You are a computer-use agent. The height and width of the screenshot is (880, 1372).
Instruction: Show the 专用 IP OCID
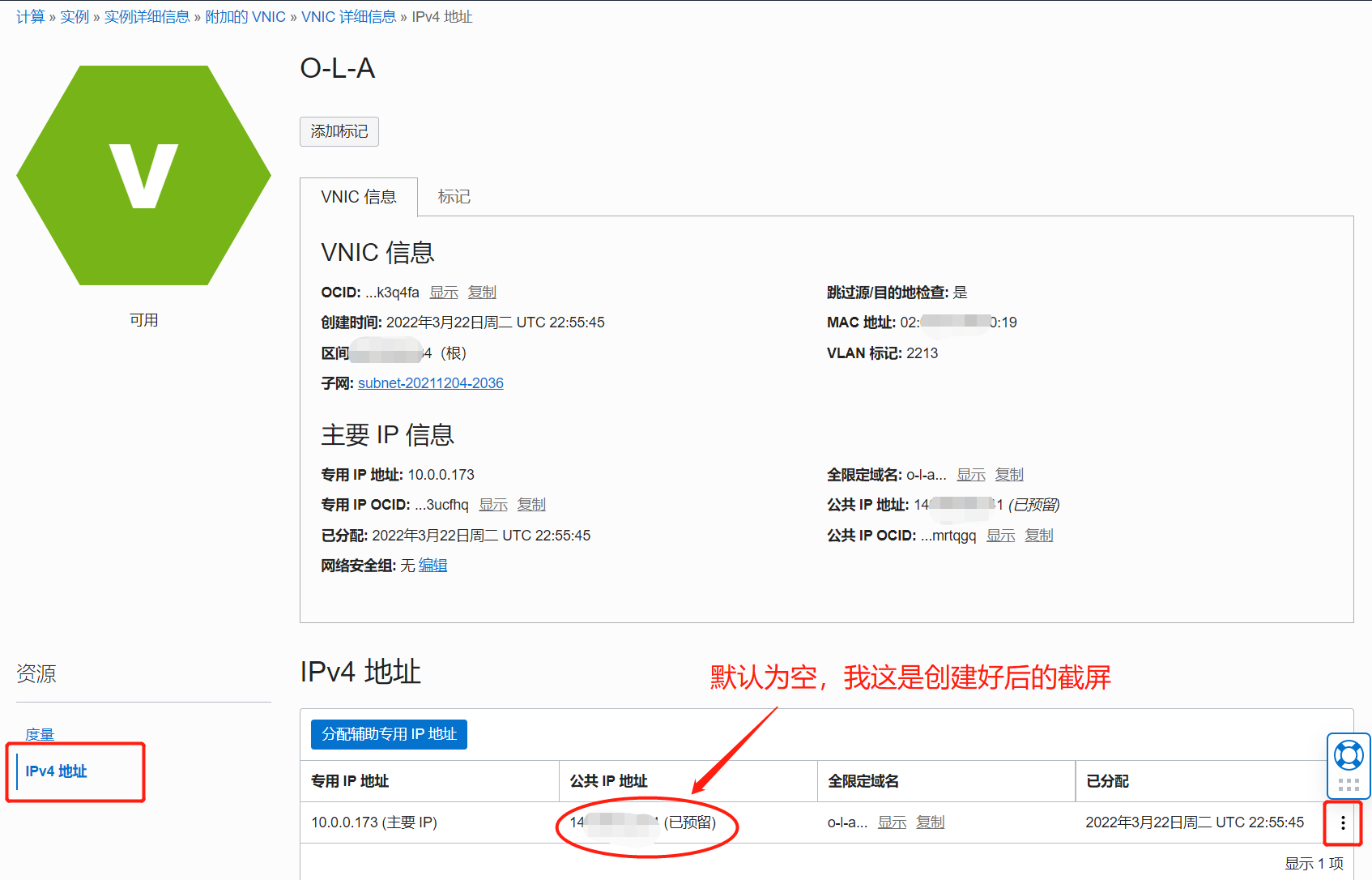coord(493,505)
